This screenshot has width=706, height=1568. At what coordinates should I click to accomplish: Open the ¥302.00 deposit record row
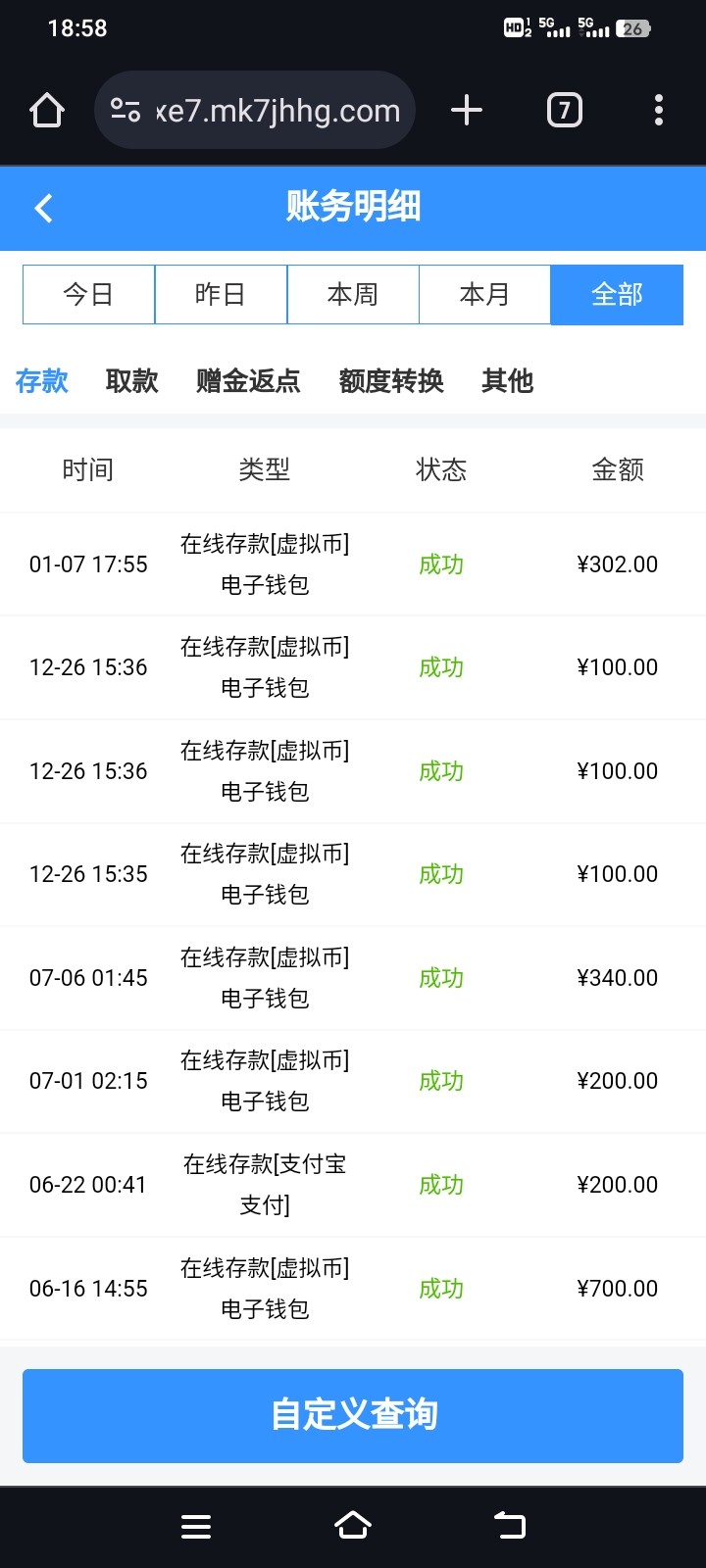(353, 564)
